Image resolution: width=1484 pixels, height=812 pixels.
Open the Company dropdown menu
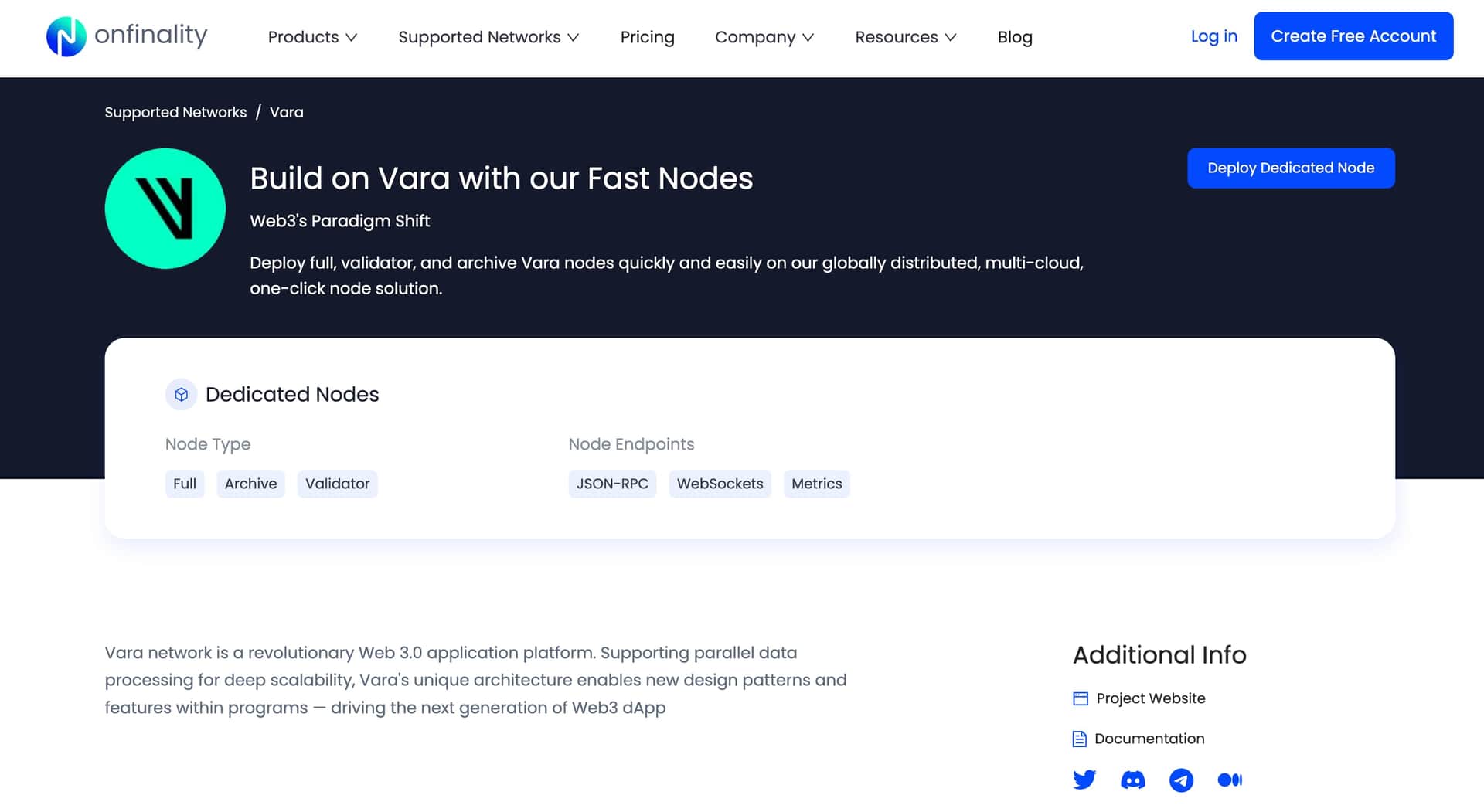[764, 37]
